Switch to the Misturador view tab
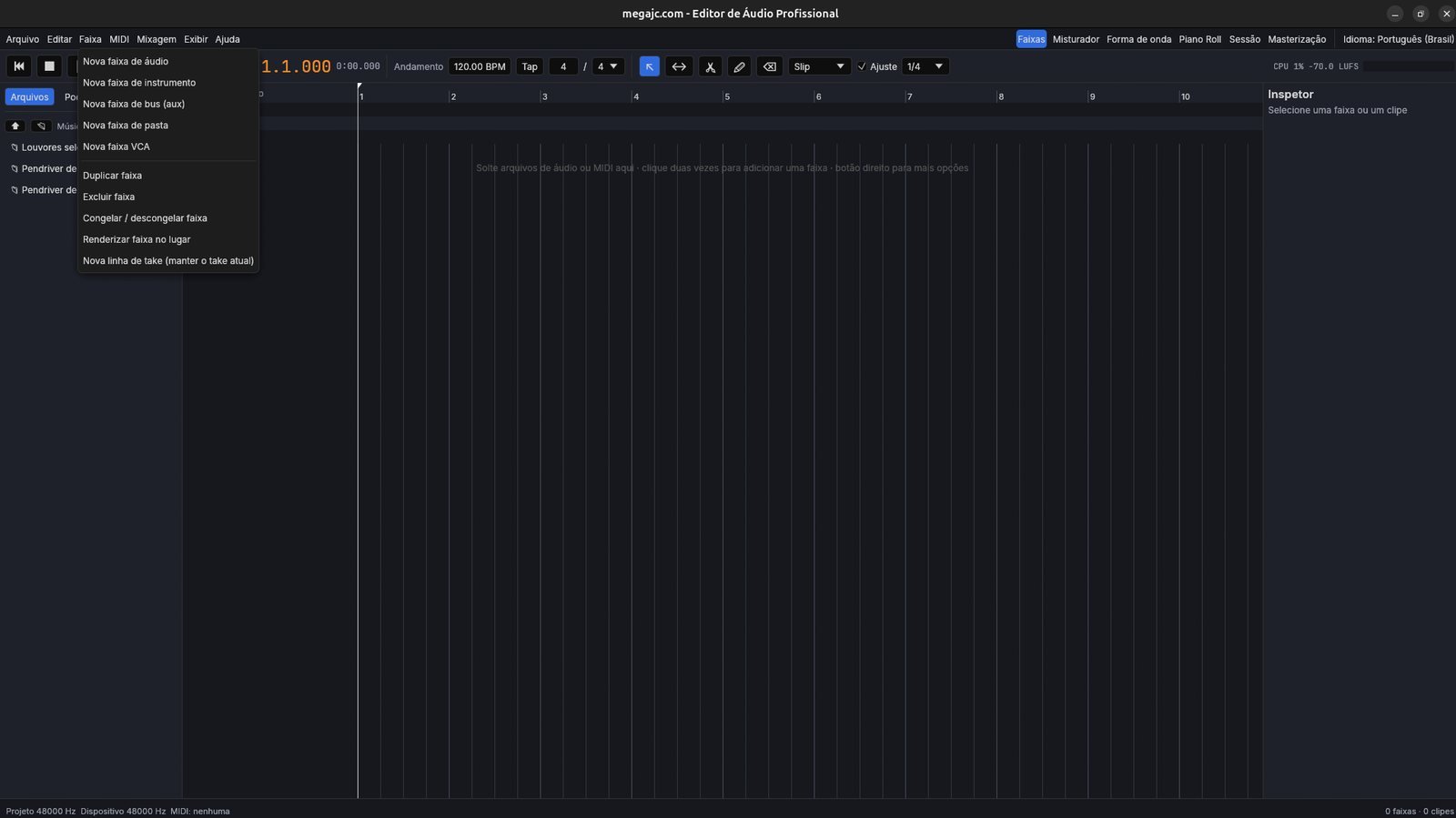The width and height of the screenshot is (1456, 818). 1076,39
